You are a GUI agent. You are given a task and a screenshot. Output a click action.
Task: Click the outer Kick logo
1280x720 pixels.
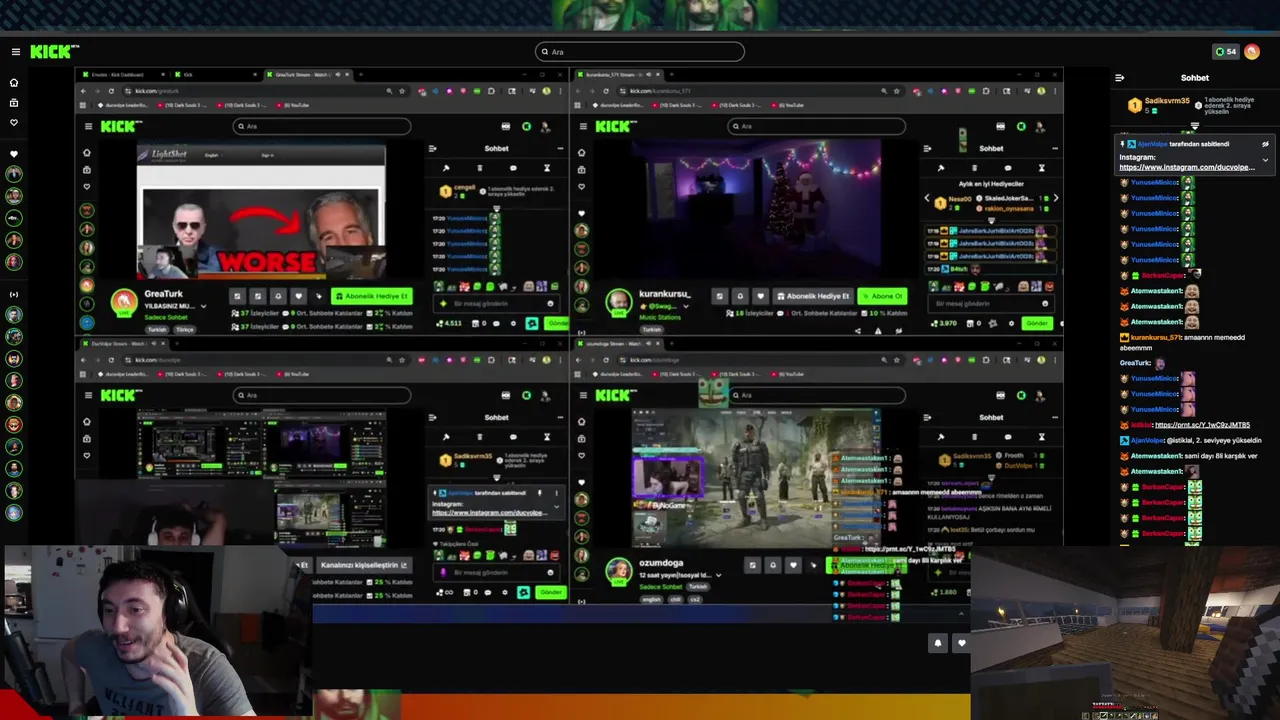(54, 52)
